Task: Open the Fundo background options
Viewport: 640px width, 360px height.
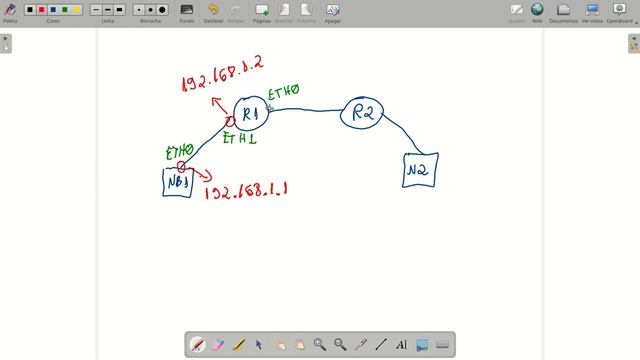Action: point(187,12)
